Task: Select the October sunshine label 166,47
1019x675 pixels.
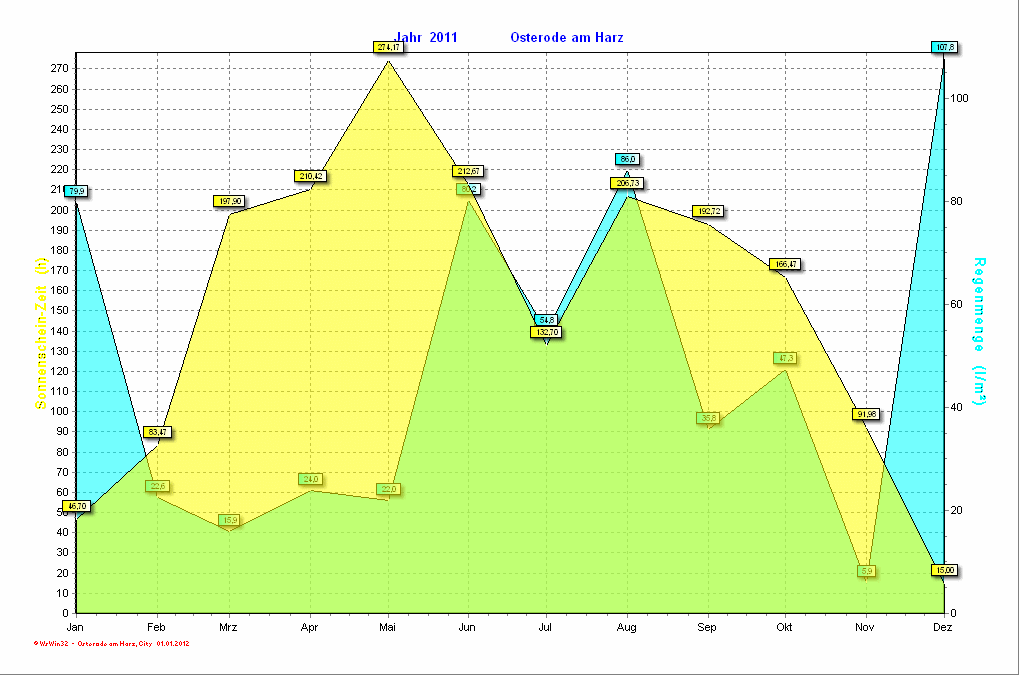Action: [x=784, y=264]
